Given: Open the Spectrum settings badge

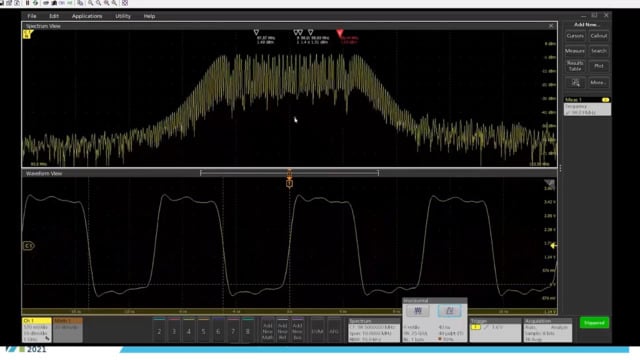Looking at the screenshot, I should click(373, 330).
